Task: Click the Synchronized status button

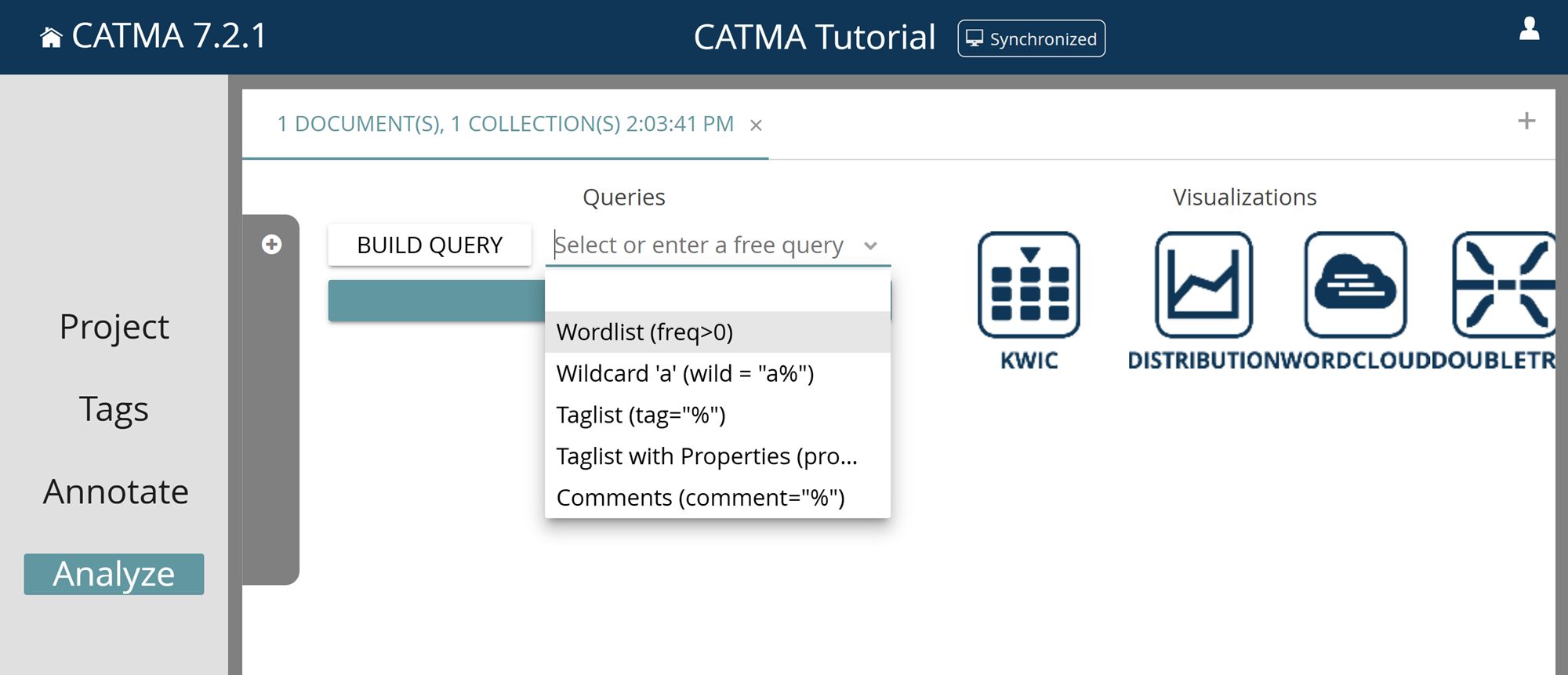Action: click(1031, 38)
